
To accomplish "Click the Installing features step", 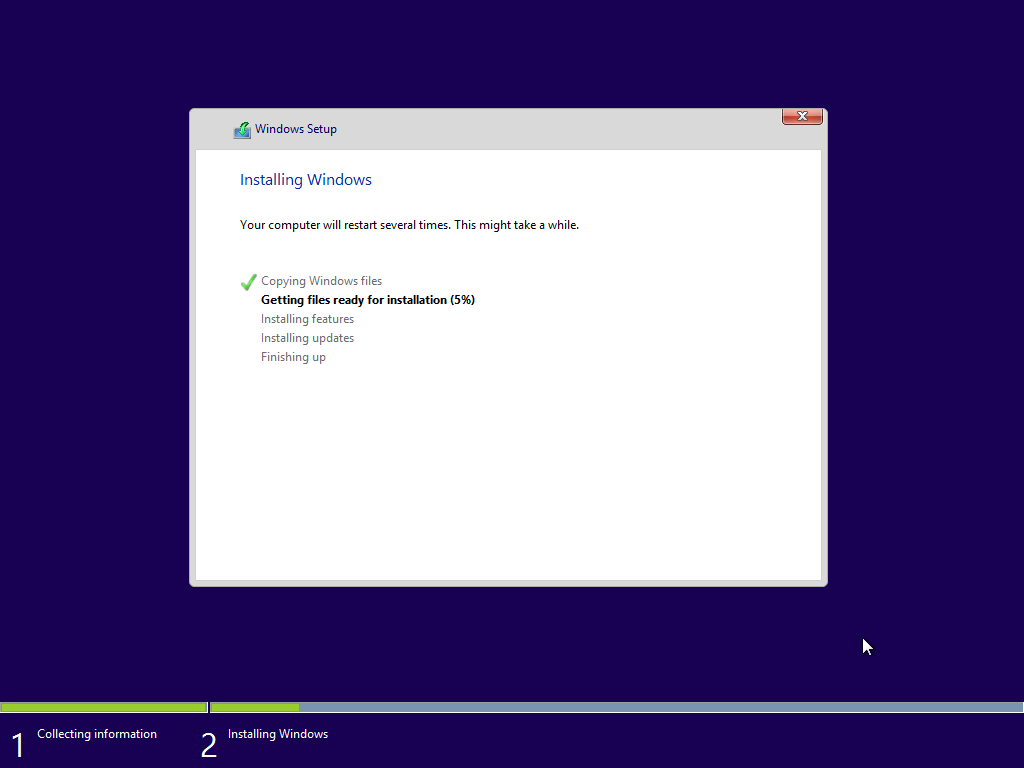I will click(x=307, y=318).
